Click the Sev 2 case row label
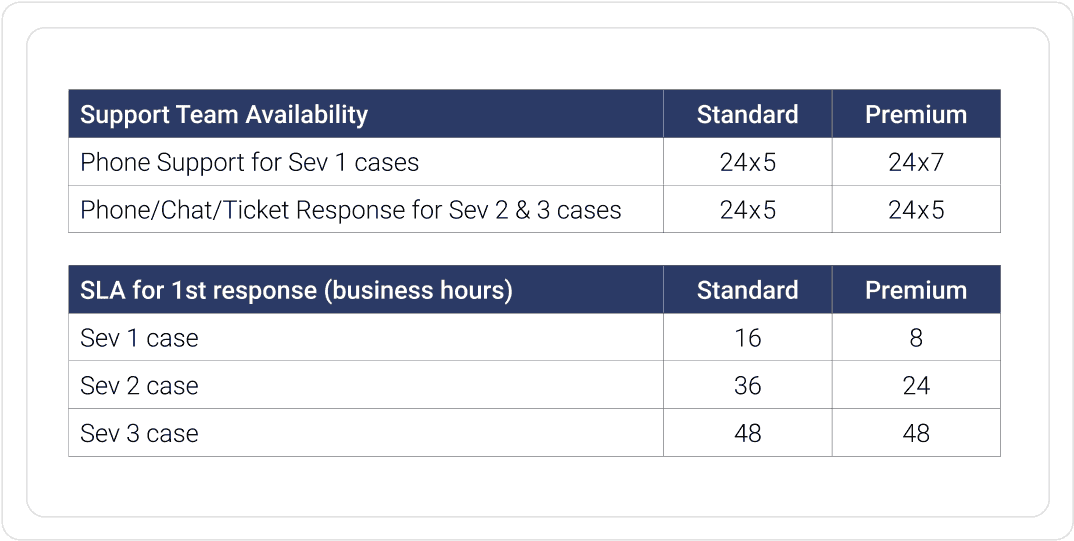 point(139,386)
